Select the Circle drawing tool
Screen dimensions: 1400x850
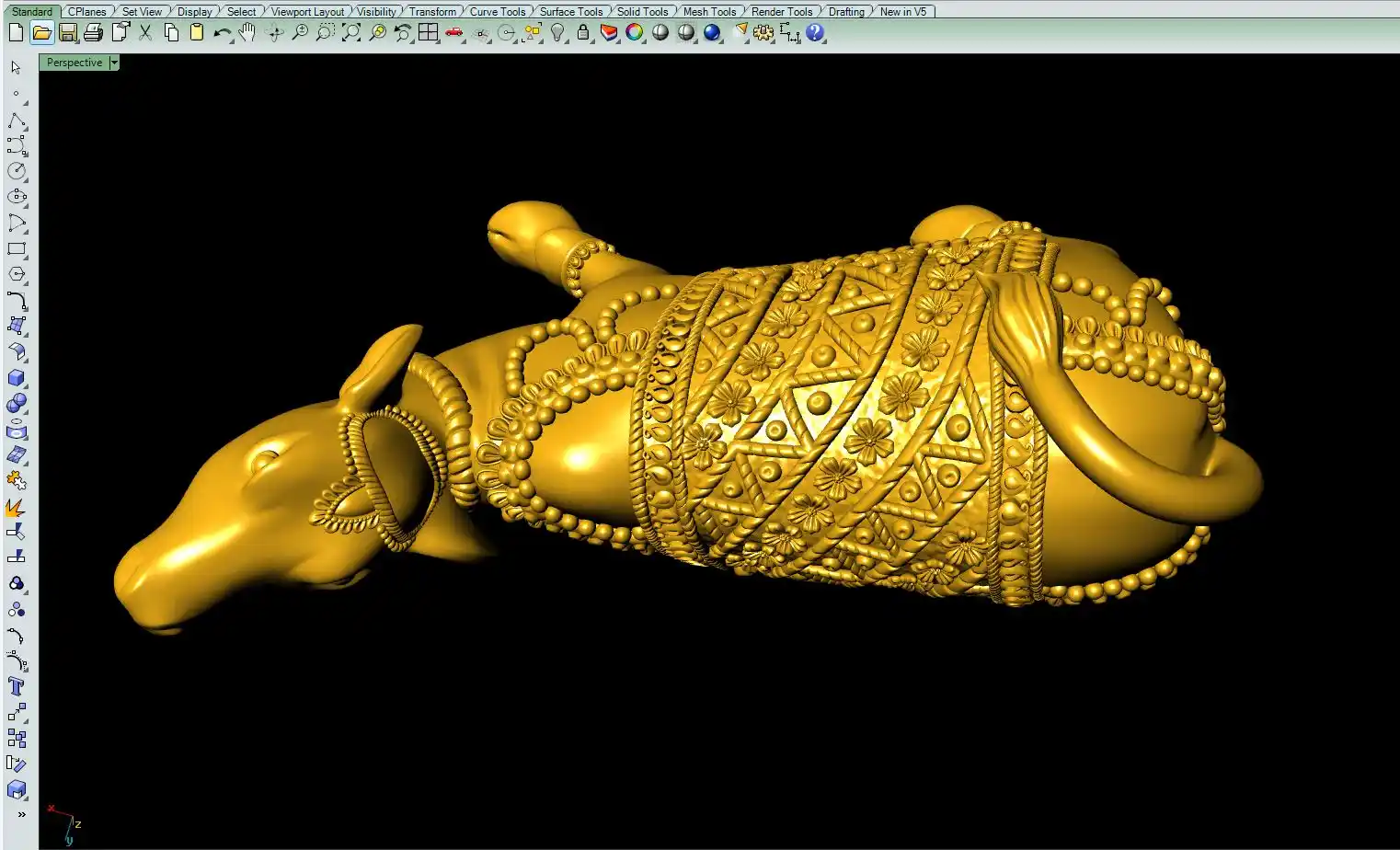tap(17, 171)
